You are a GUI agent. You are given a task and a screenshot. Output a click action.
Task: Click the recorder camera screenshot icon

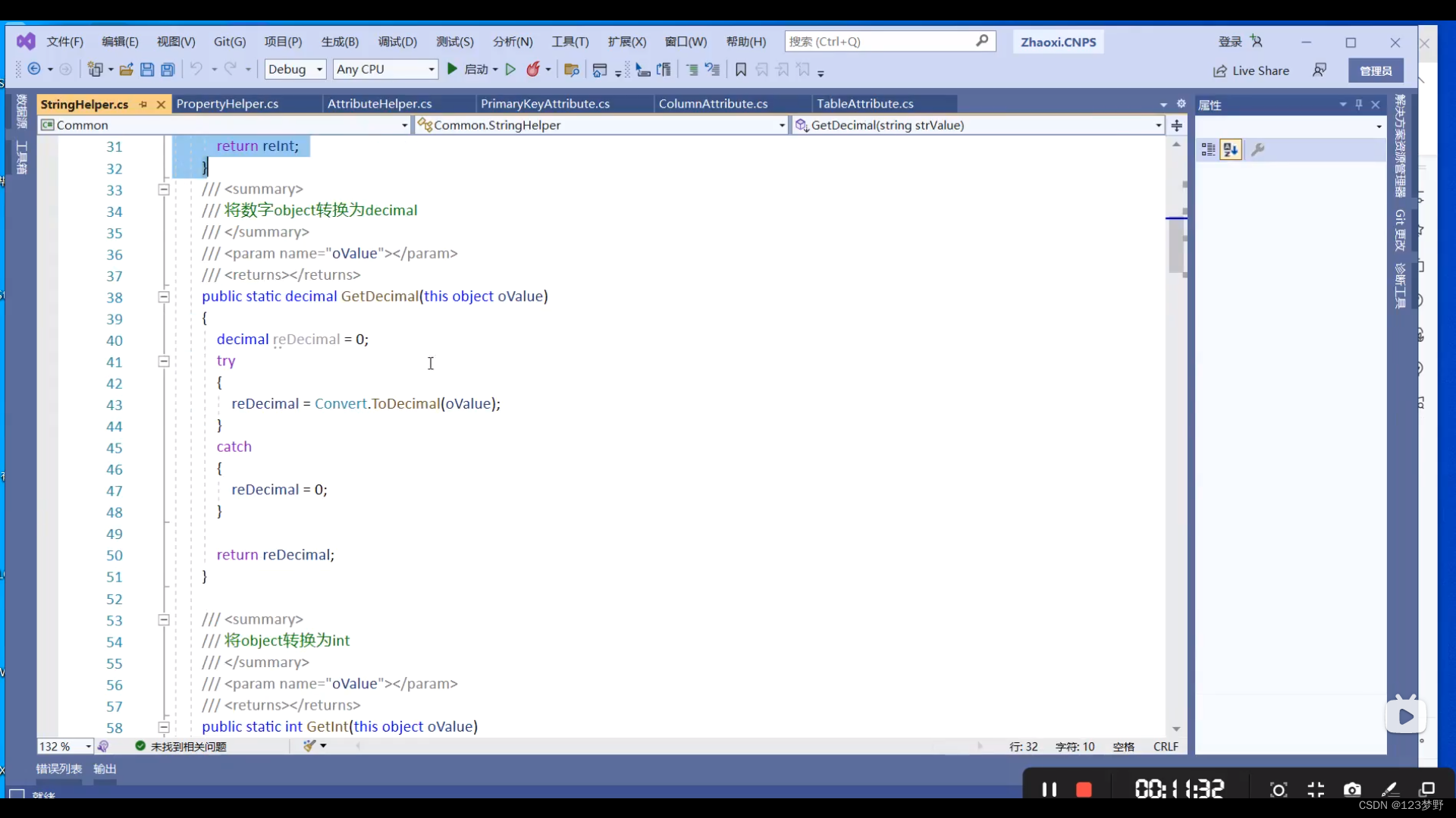click(x=1352, y=790)
